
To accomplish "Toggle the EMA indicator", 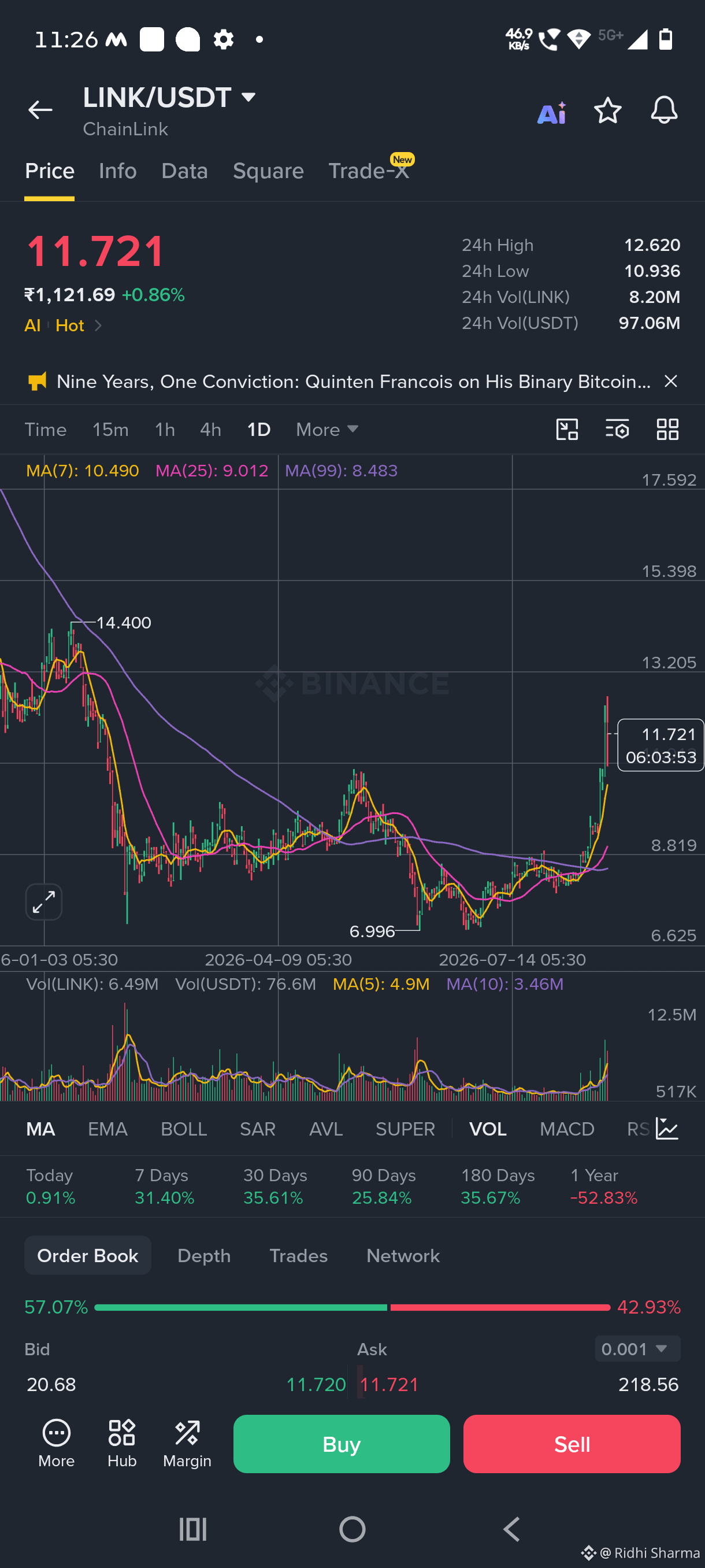I will pyautogui.click(x=107, y=1129).
